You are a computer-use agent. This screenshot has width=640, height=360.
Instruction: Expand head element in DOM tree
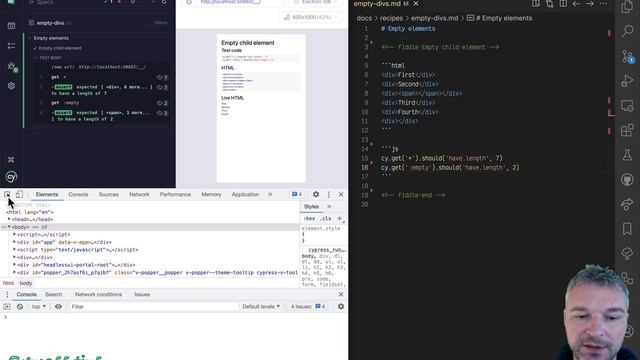point(9,219)
